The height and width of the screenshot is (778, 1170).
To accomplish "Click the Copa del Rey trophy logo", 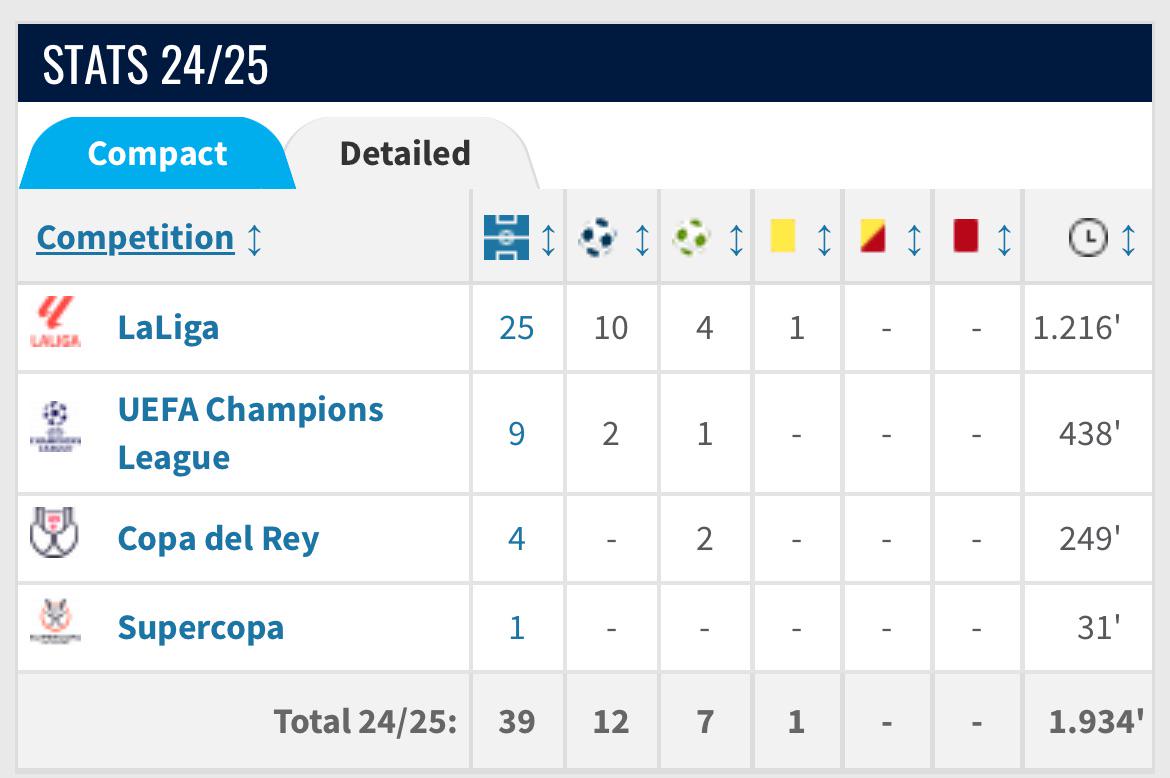I will (54, 533).
